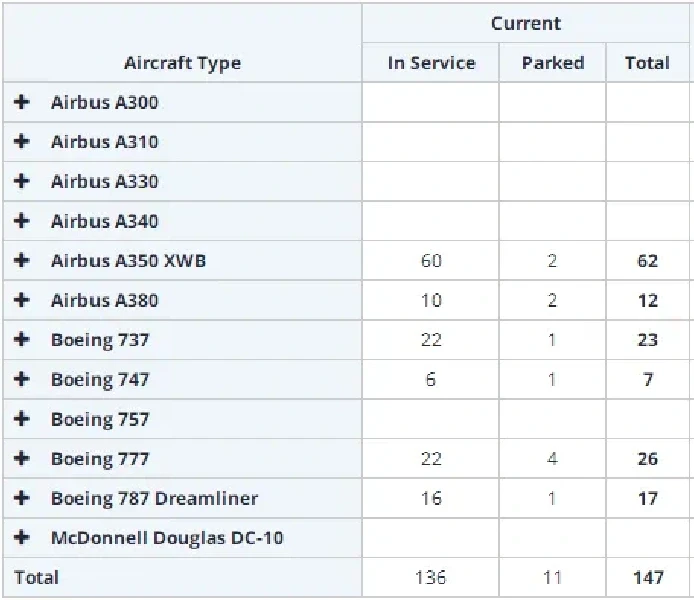
Task: Click the In Service column header
Action: 431,63
